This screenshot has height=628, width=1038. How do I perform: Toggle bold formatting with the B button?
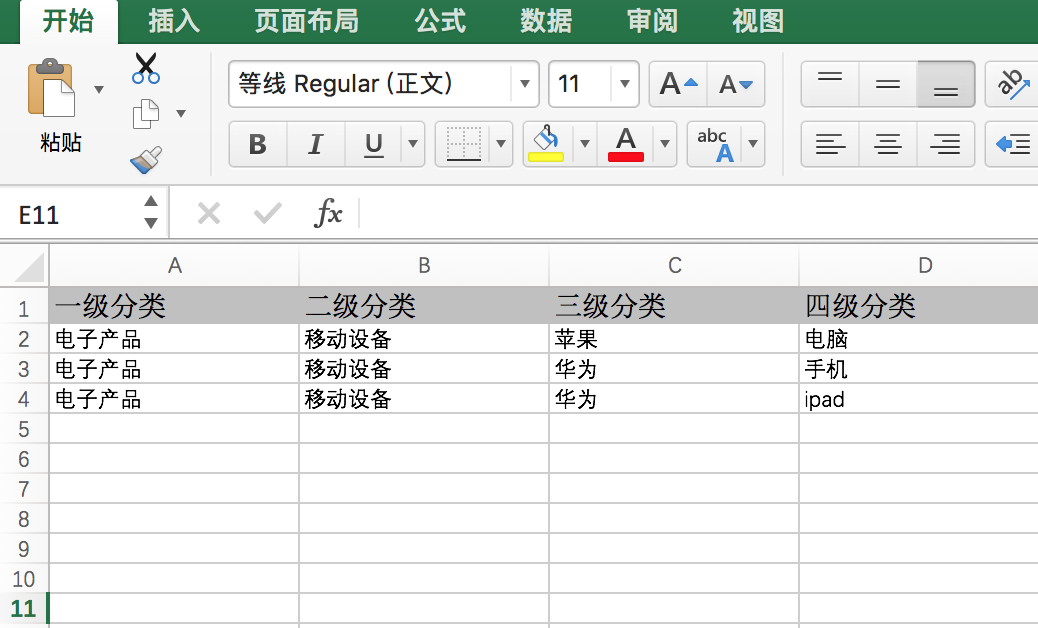tap(257, 143)
